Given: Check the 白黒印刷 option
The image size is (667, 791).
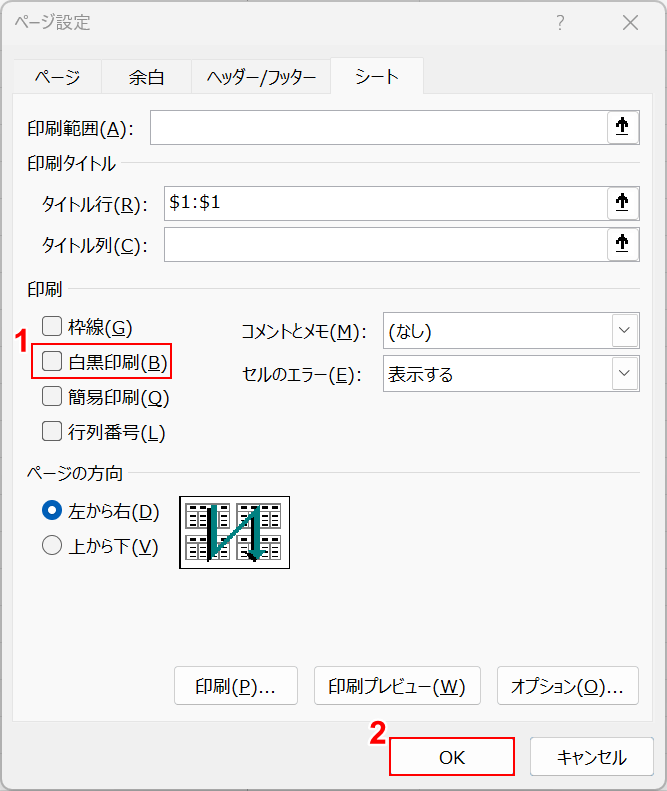Looking at the screenshot, I should point(52,362).
